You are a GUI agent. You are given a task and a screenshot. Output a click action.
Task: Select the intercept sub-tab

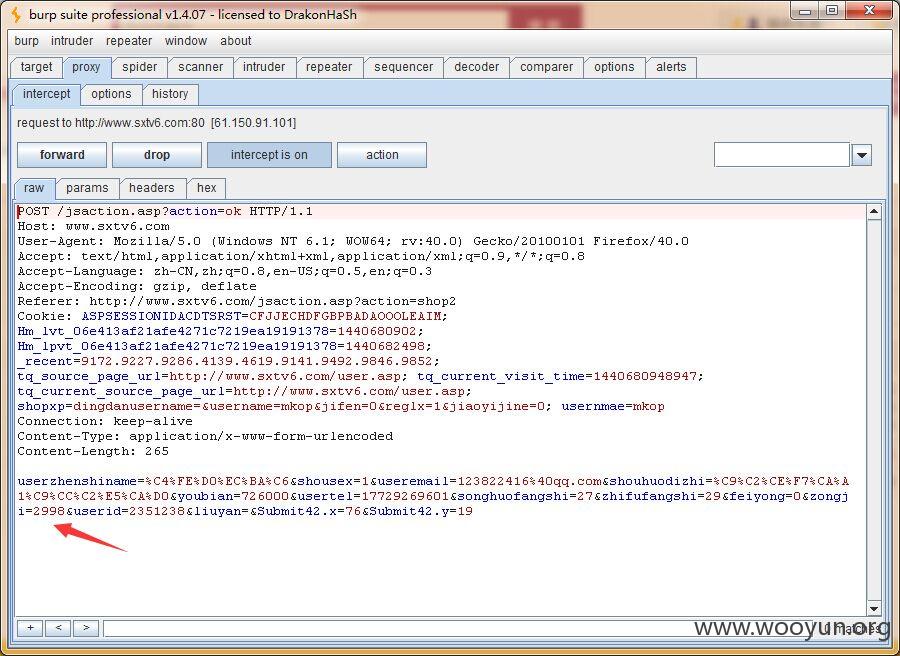pyautogui.click(x=46, y=94)
